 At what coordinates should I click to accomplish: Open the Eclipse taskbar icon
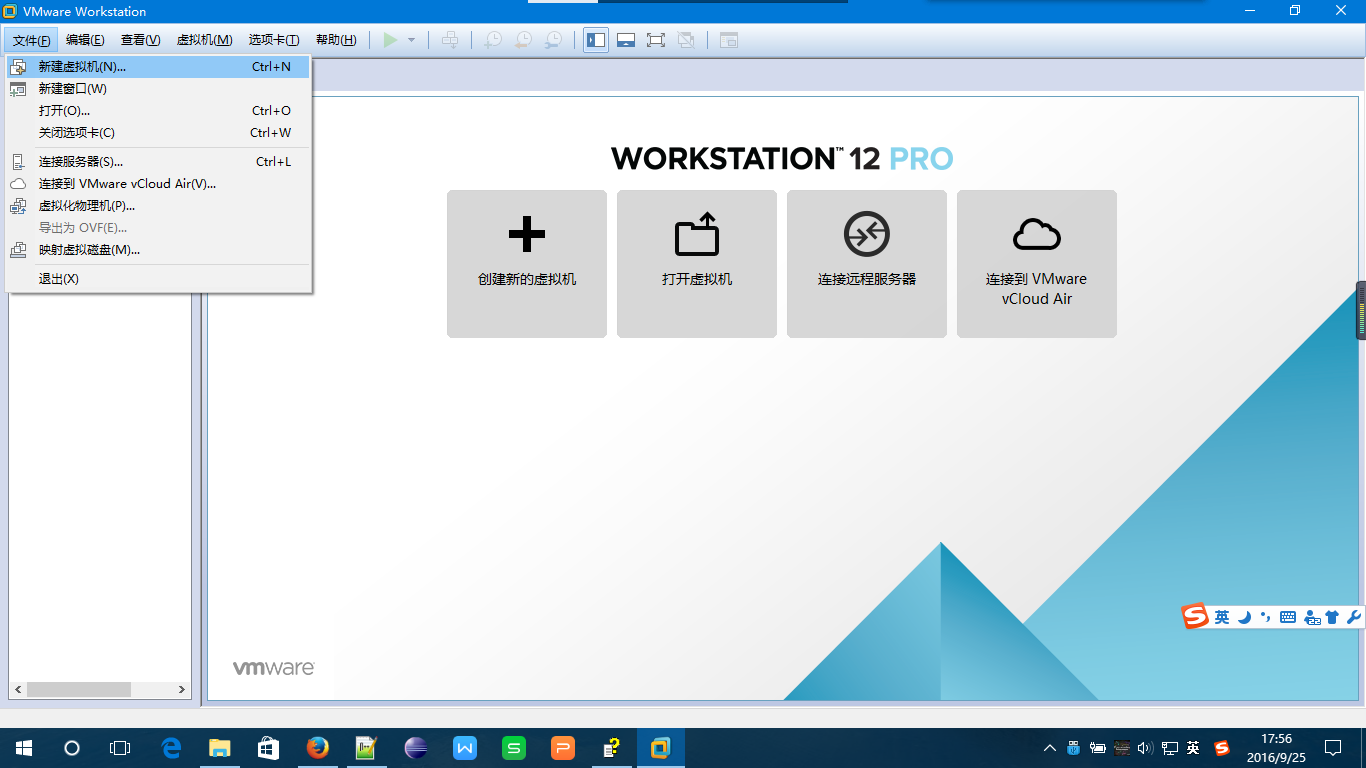click(415, 748)
